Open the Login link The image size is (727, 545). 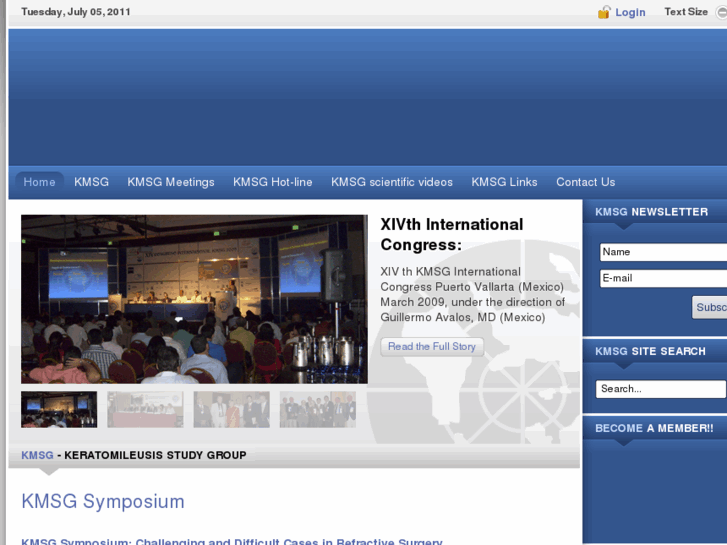click(630, 13)
